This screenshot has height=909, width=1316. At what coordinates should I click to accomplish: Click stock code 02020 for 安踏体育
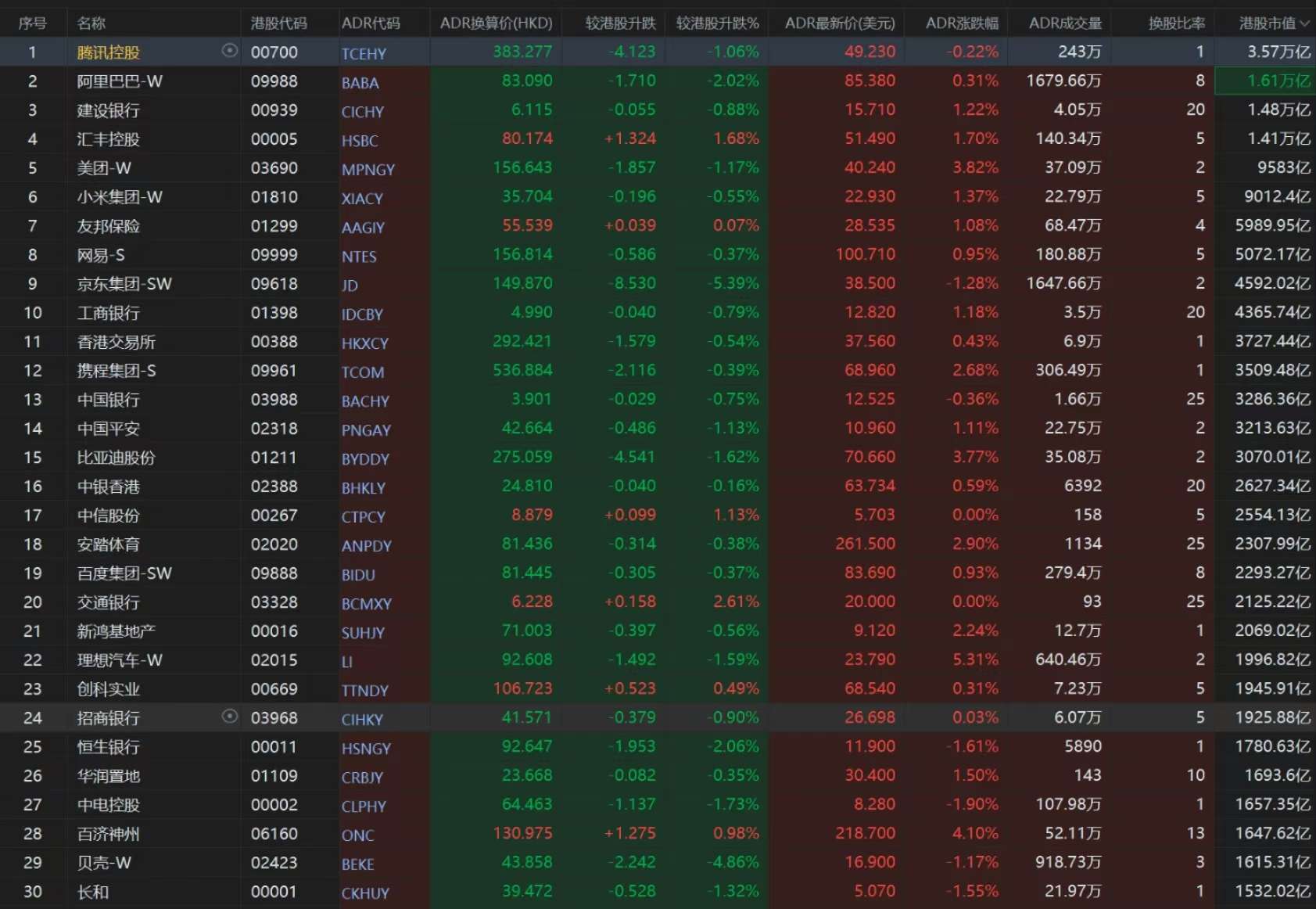(274, 544)
